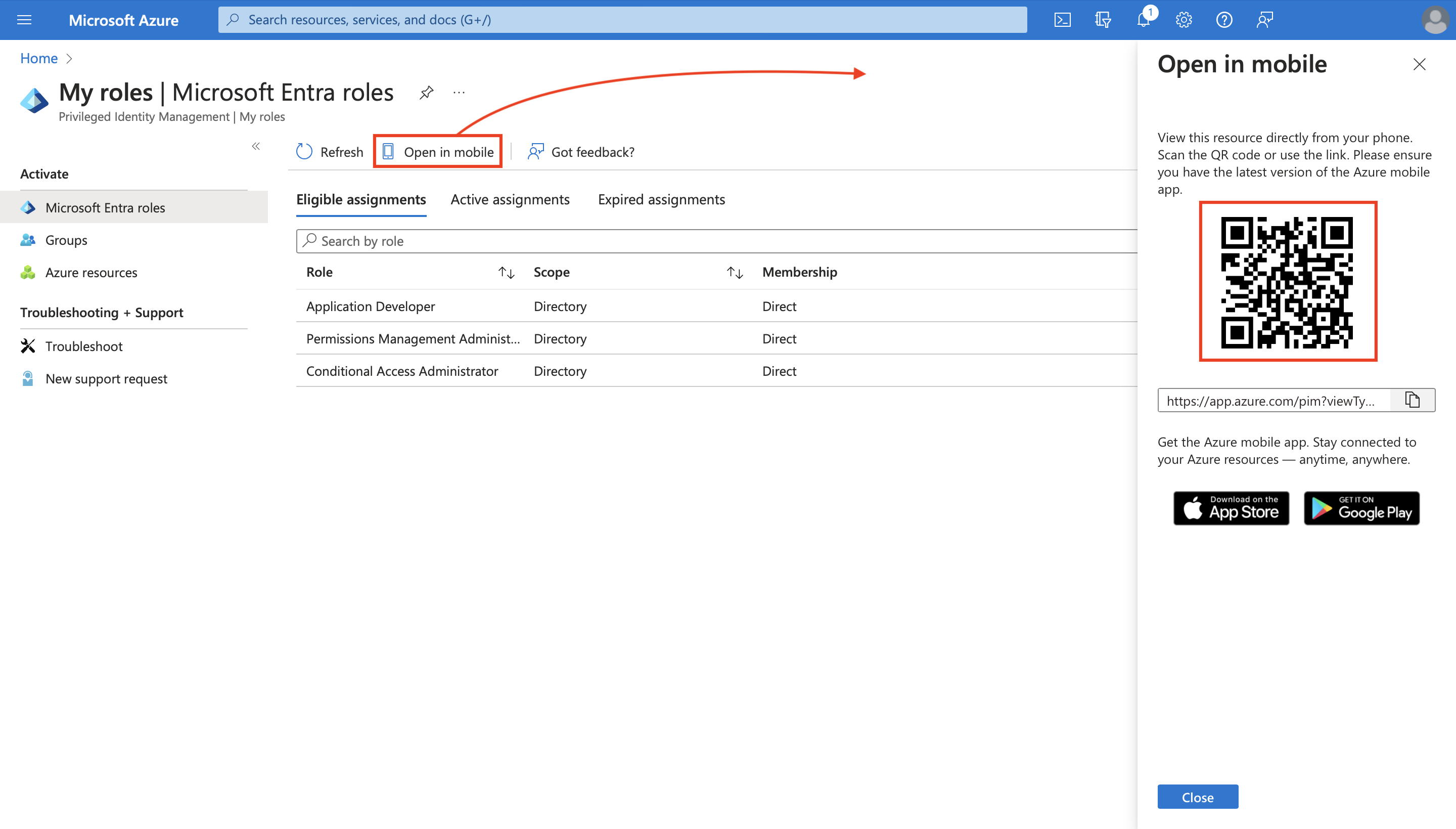Viewport: 1456px width, 829px height.
Task: Click the Open in mobile icon
Action: [x=388, y=152]
